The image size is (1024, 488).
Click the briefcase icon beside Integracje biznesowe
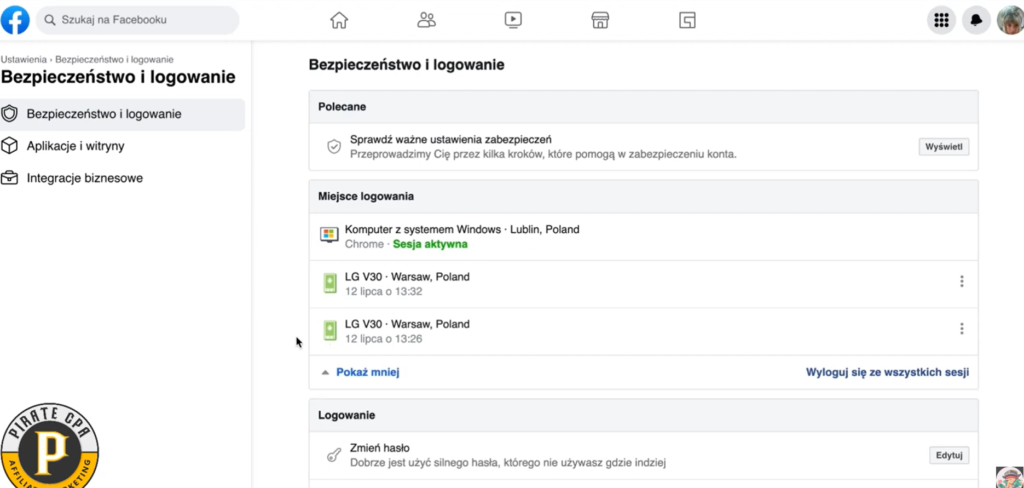pos(9,178)
